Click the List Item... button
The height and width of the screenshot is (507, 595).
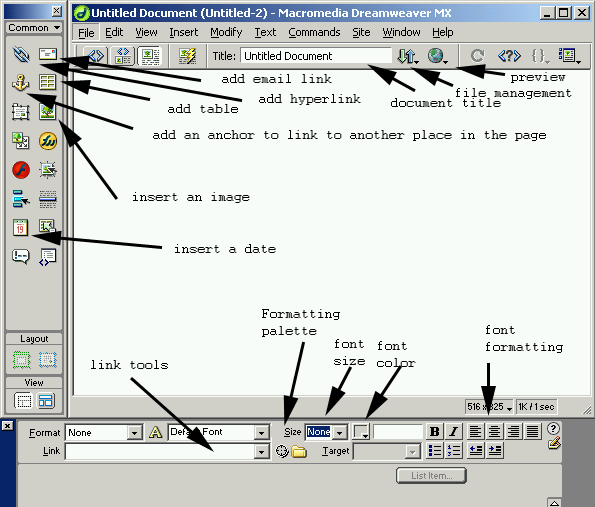click(431, 476)
